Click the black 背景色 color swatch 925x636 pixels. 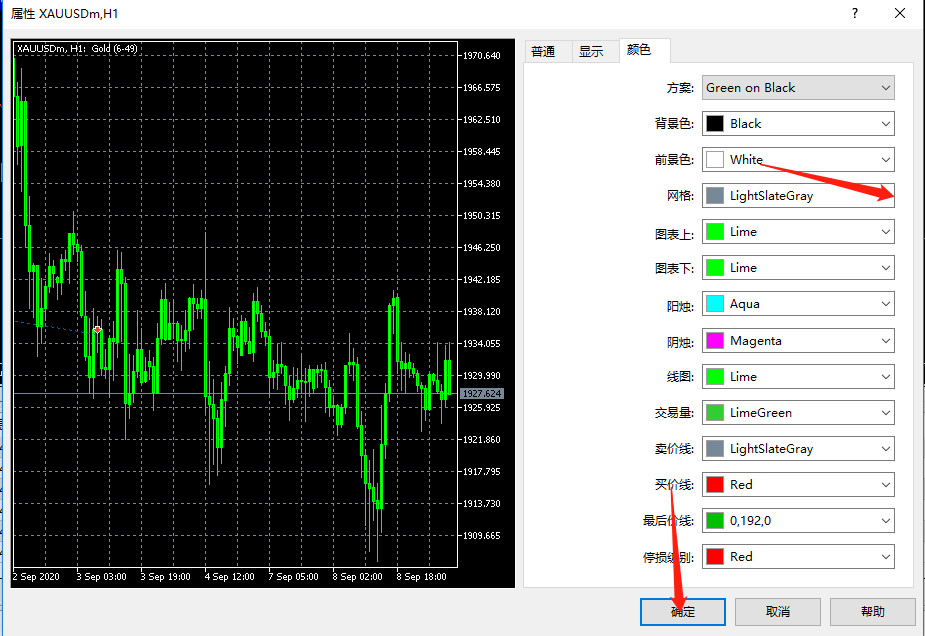[715, 123]
